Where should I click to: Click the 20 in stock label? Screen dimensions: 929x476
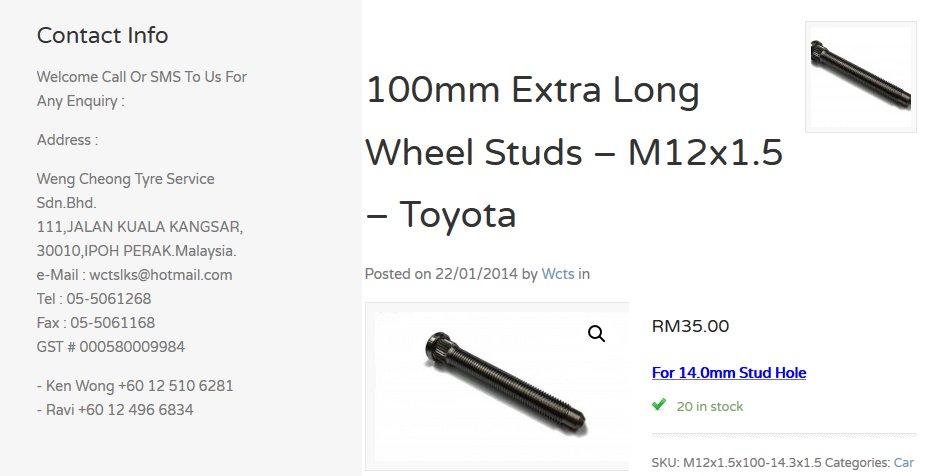[x=709, y=407]
